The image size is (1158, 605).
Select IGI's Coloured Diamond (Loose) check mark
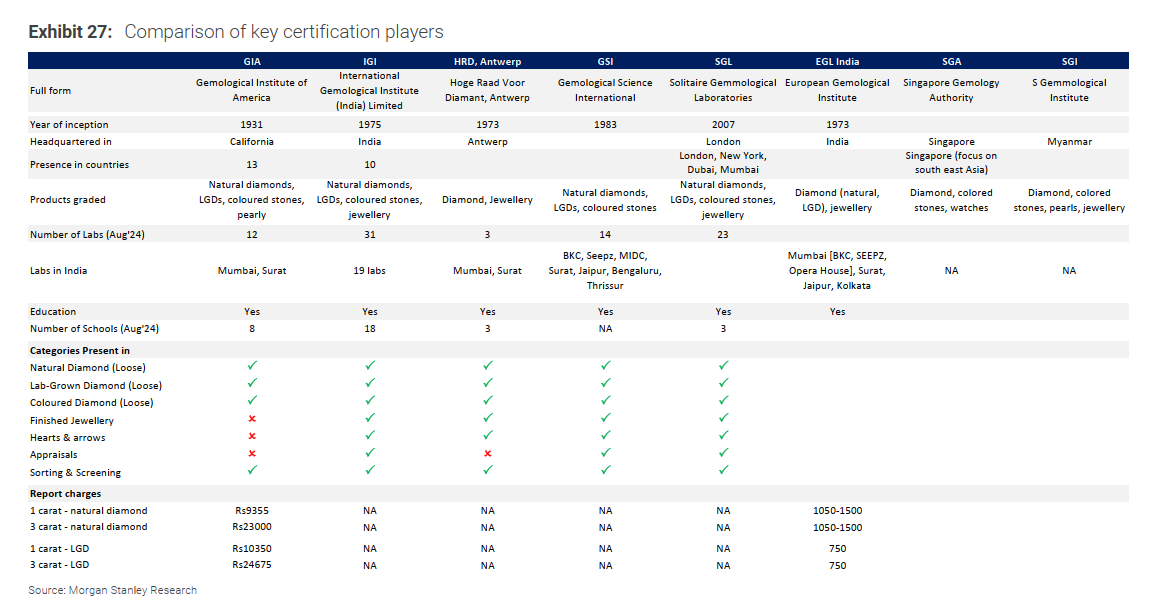tap(370, 400)
